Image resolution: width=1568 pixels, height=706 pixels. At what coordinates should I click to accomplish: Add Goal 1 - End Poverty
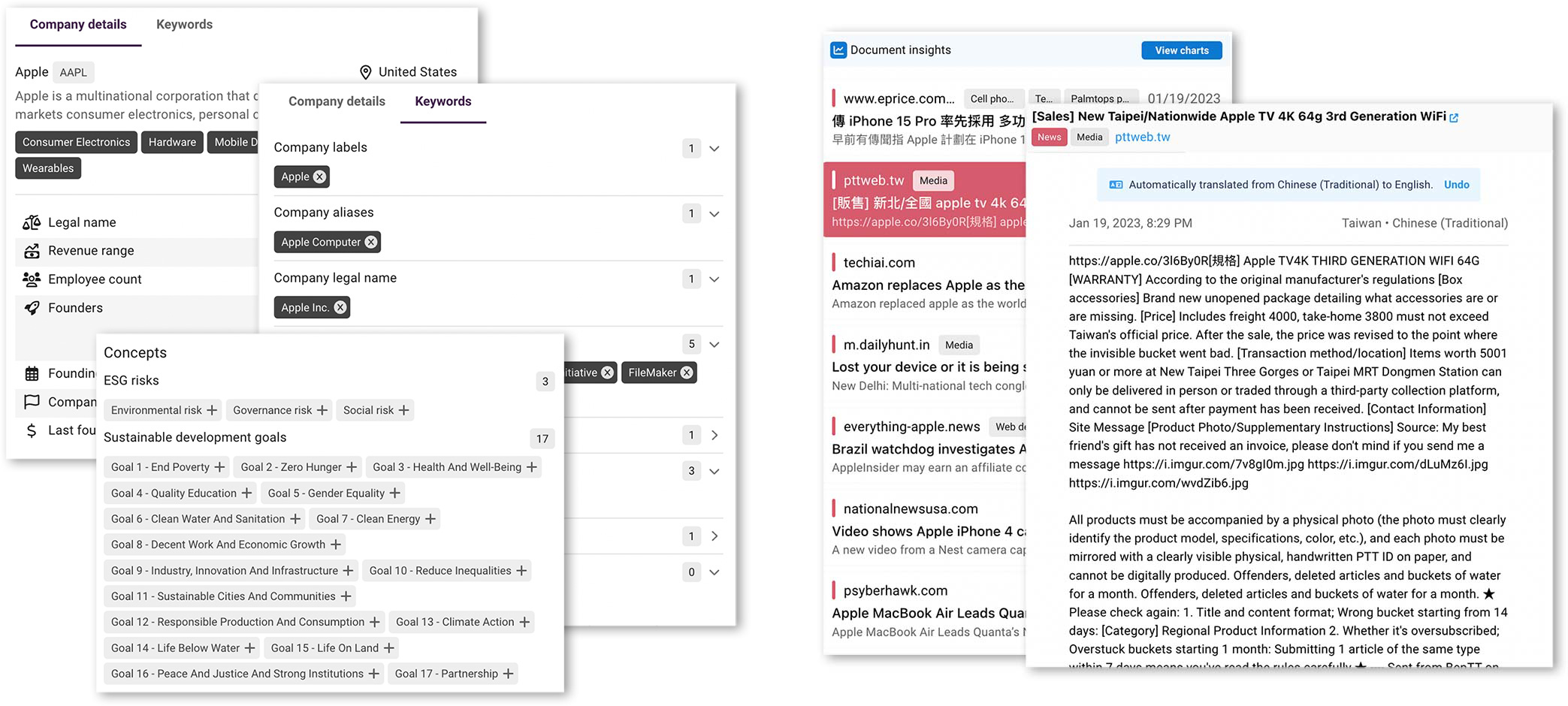pyautogui.click(x=219, y=467)
